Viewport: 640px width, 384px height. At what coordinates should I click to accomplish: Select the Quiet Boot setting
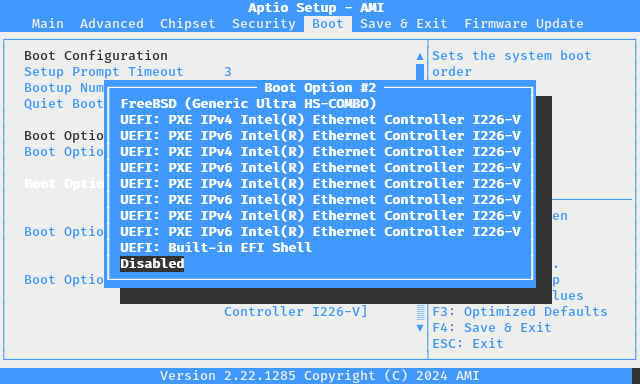(x=63, y=104)
